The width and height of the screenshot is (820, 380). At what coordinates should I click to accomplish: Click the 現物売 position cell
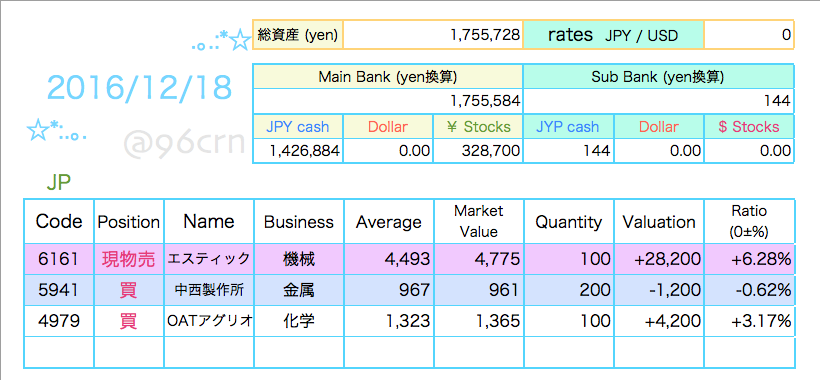pyautogui.click(x=129, y=259)
